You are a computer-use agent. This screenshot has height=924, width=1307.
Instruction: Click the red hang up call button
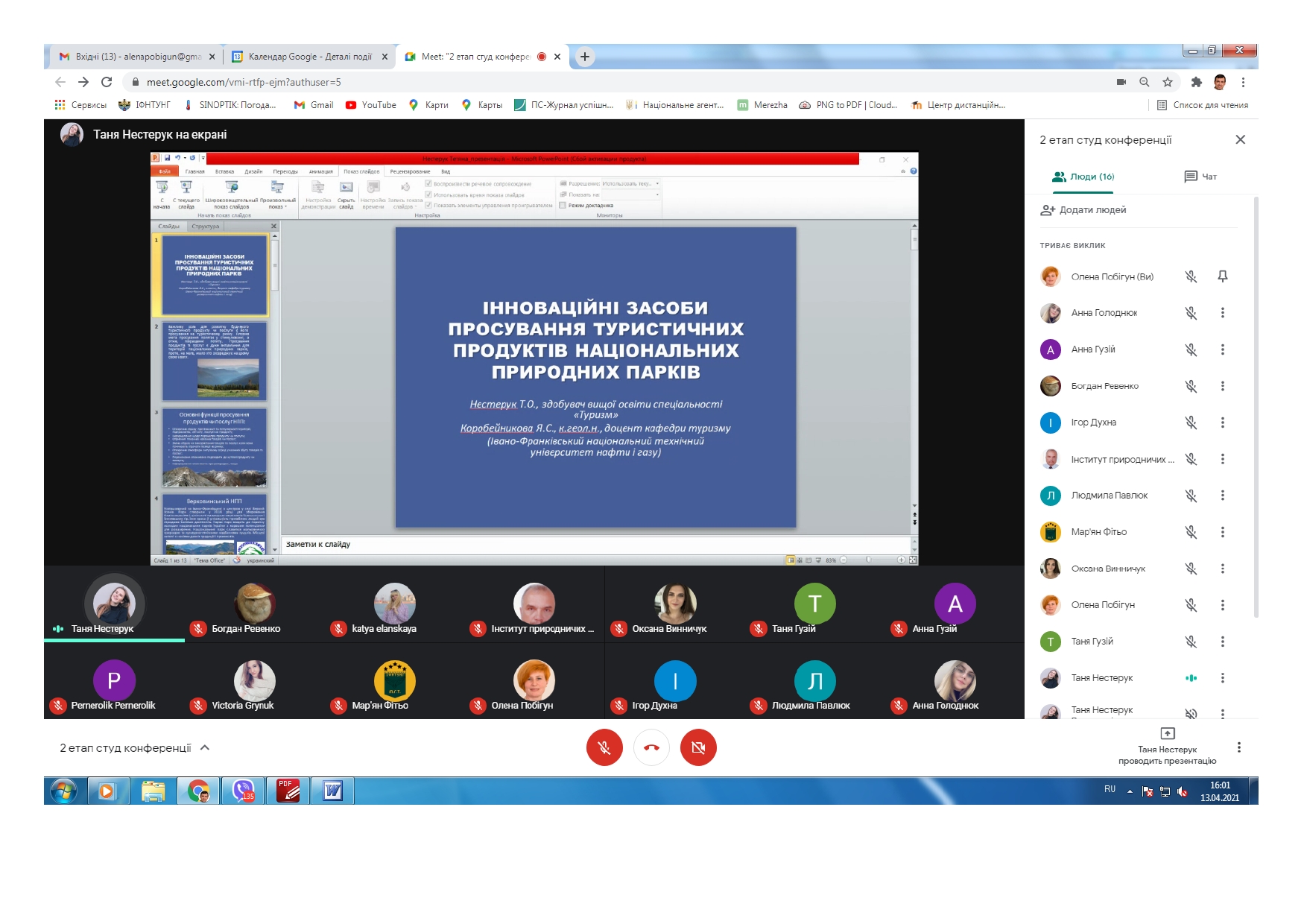tap(651, 747)
